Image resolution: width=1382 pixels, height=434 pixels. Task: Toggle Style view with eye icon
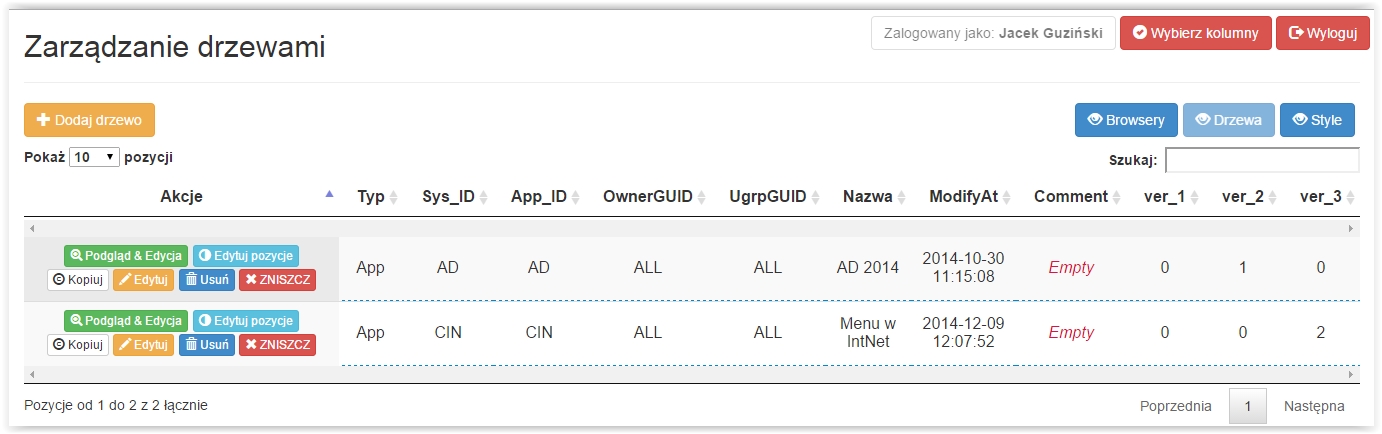(1317, 120)
